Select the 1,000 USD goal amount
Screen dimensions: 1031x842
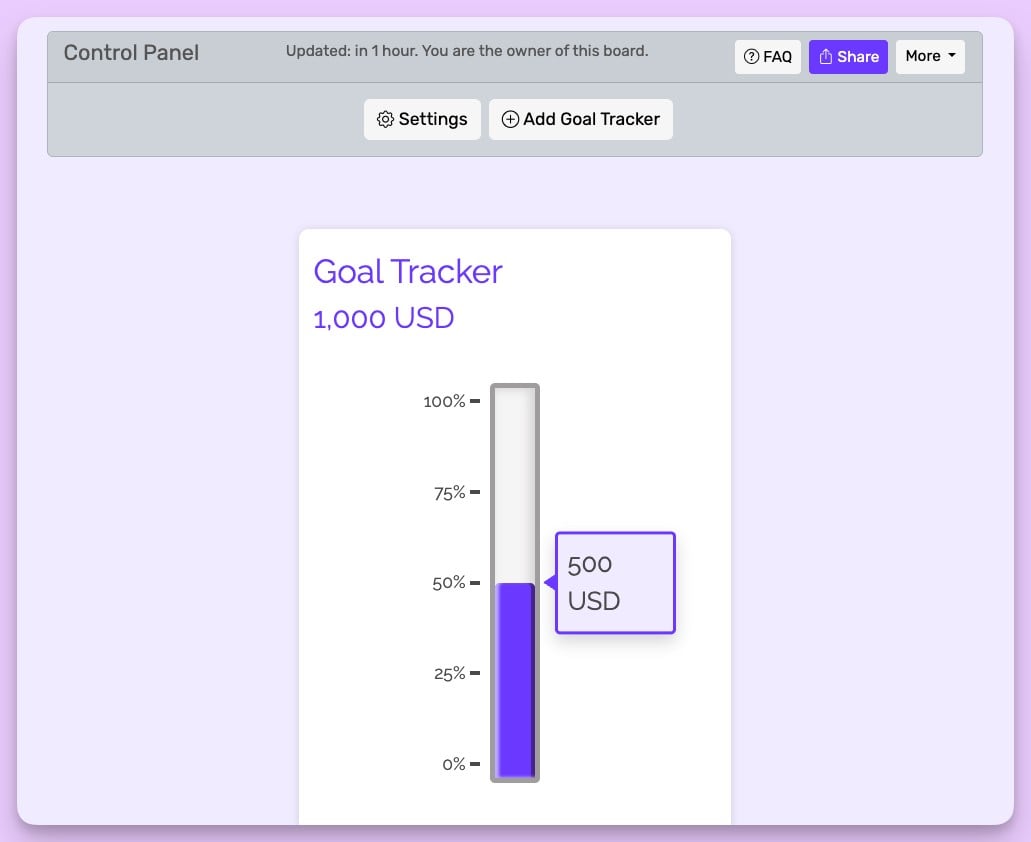384,318
